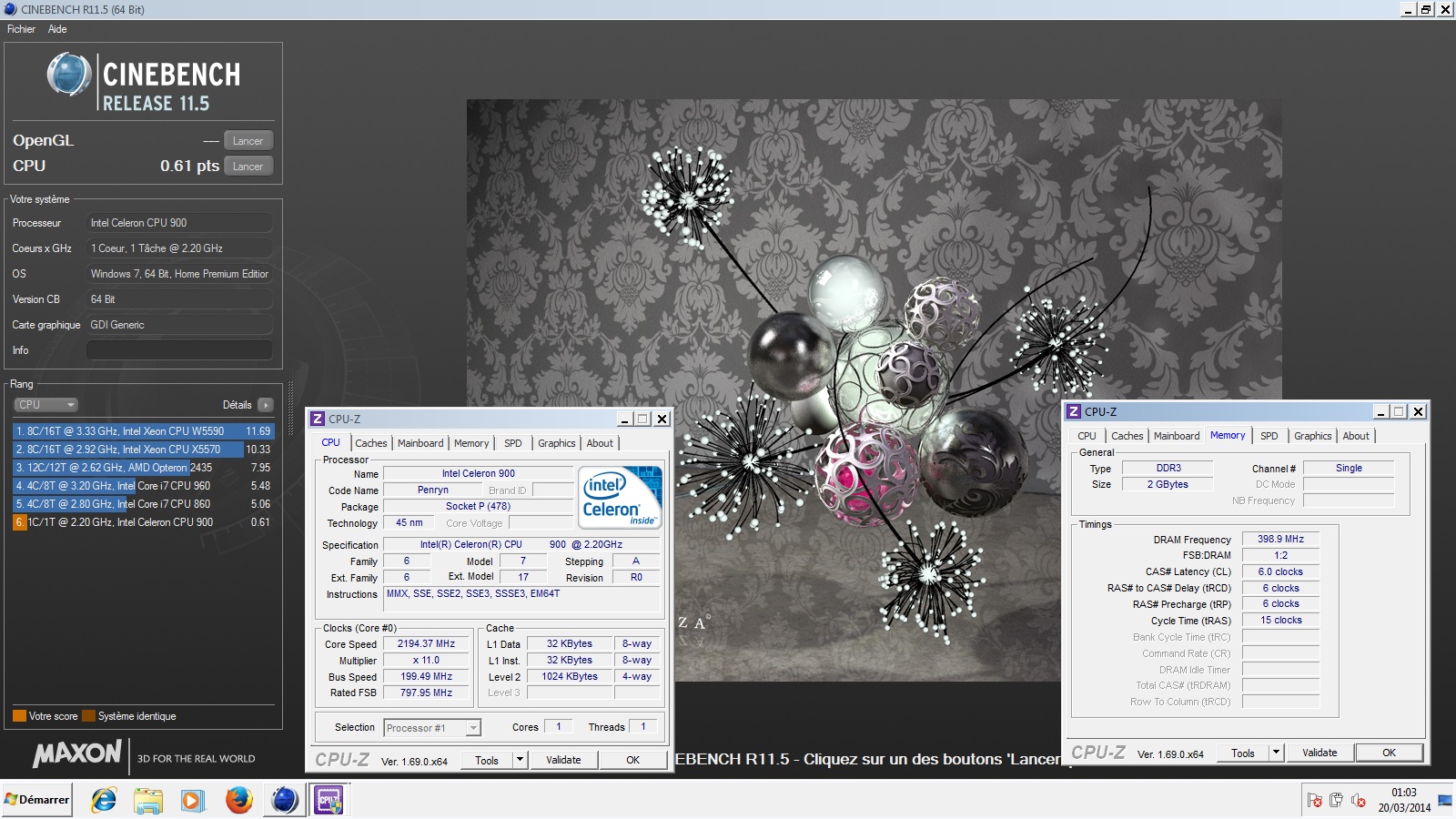Click the show desktop monitor icon in tray
This screenshot has height=819, width=1456.
click(1445, 800)
